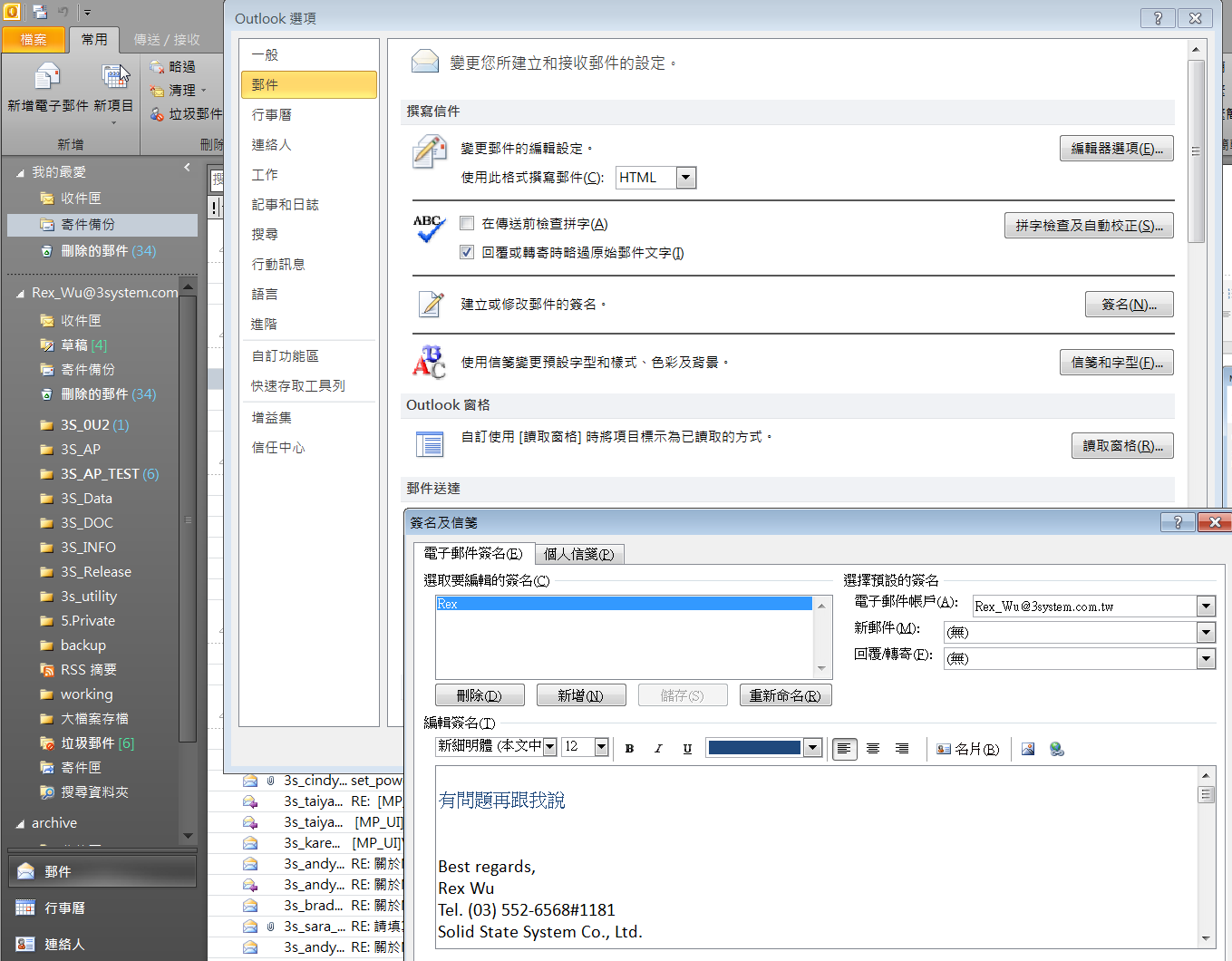Viewport: 1232px width, 961px height.
Task: Select the Rex signature in the list
Action: click(624, 604)
